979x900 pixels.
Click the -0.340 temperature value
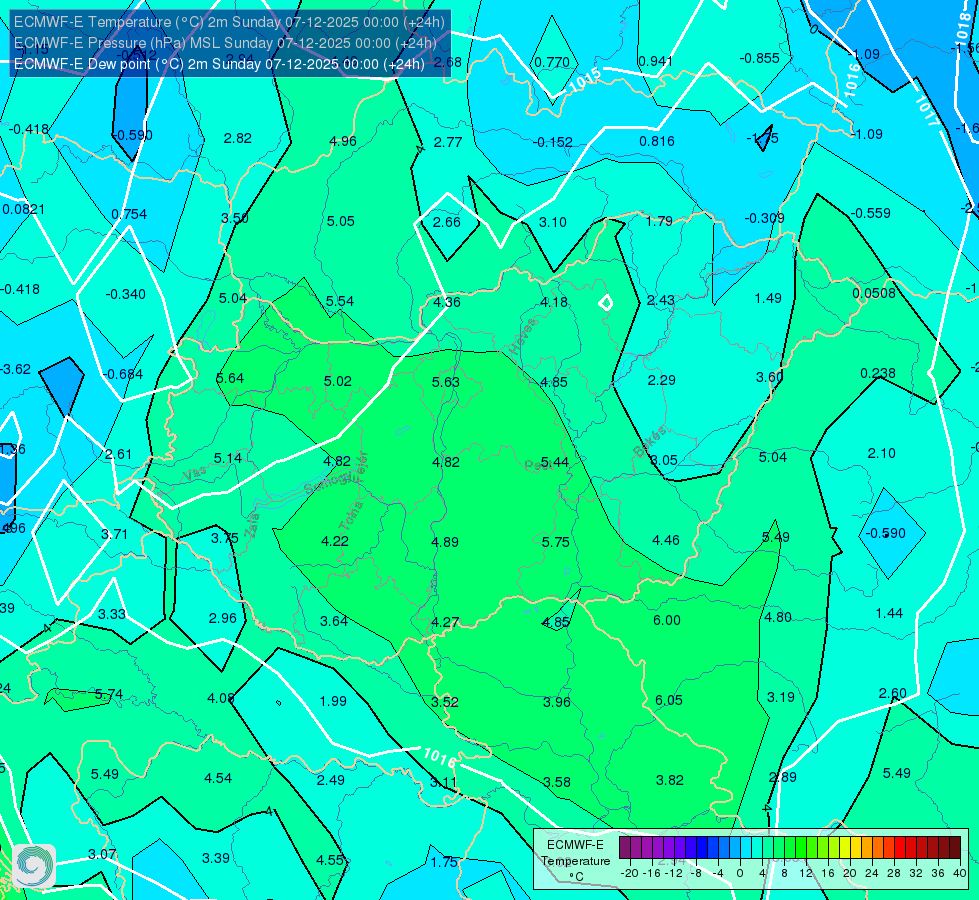coord(125,294)
